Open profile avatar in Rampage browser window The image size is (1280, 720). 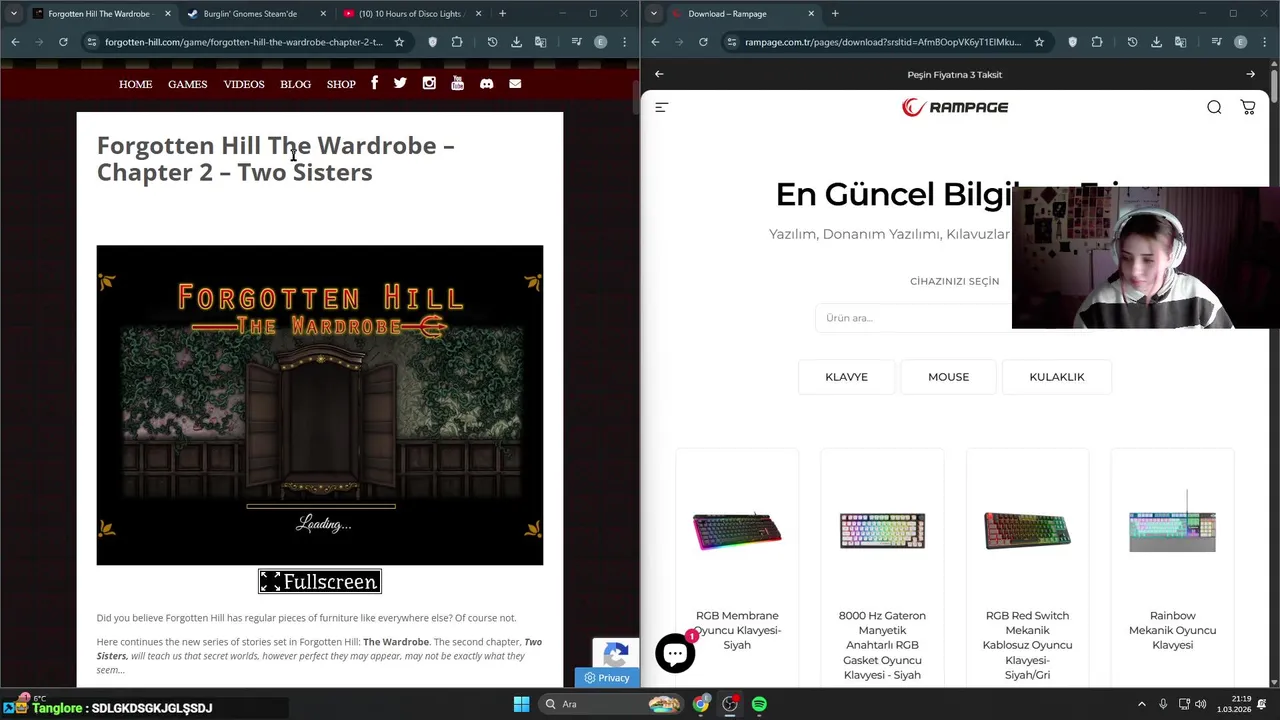coord(1240,42)
